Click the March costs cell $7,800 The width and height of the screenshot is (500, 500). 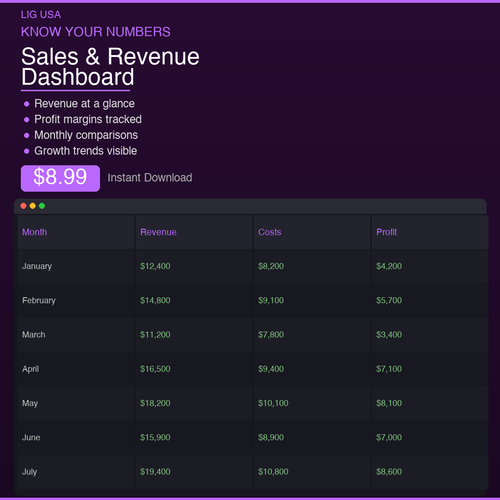pyautogui.click(x=271, y=335)
